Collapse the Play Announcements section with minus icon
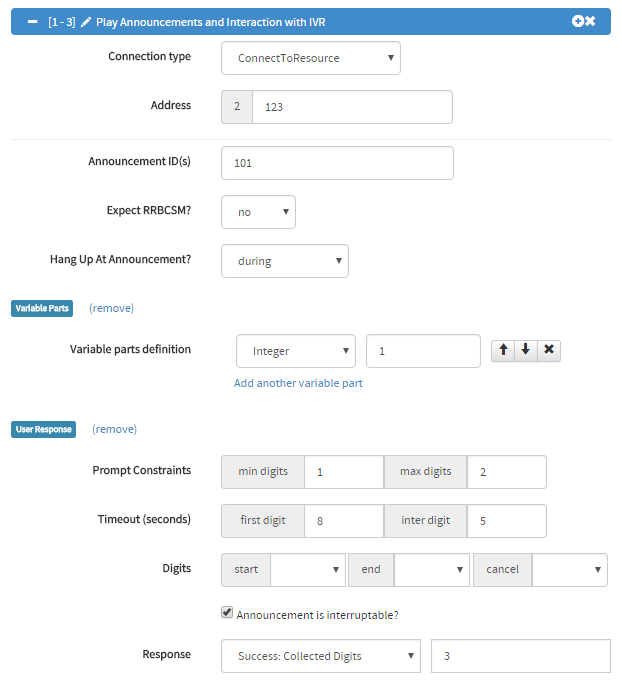Viewport: 622px width, 681px height. (33, 21)
